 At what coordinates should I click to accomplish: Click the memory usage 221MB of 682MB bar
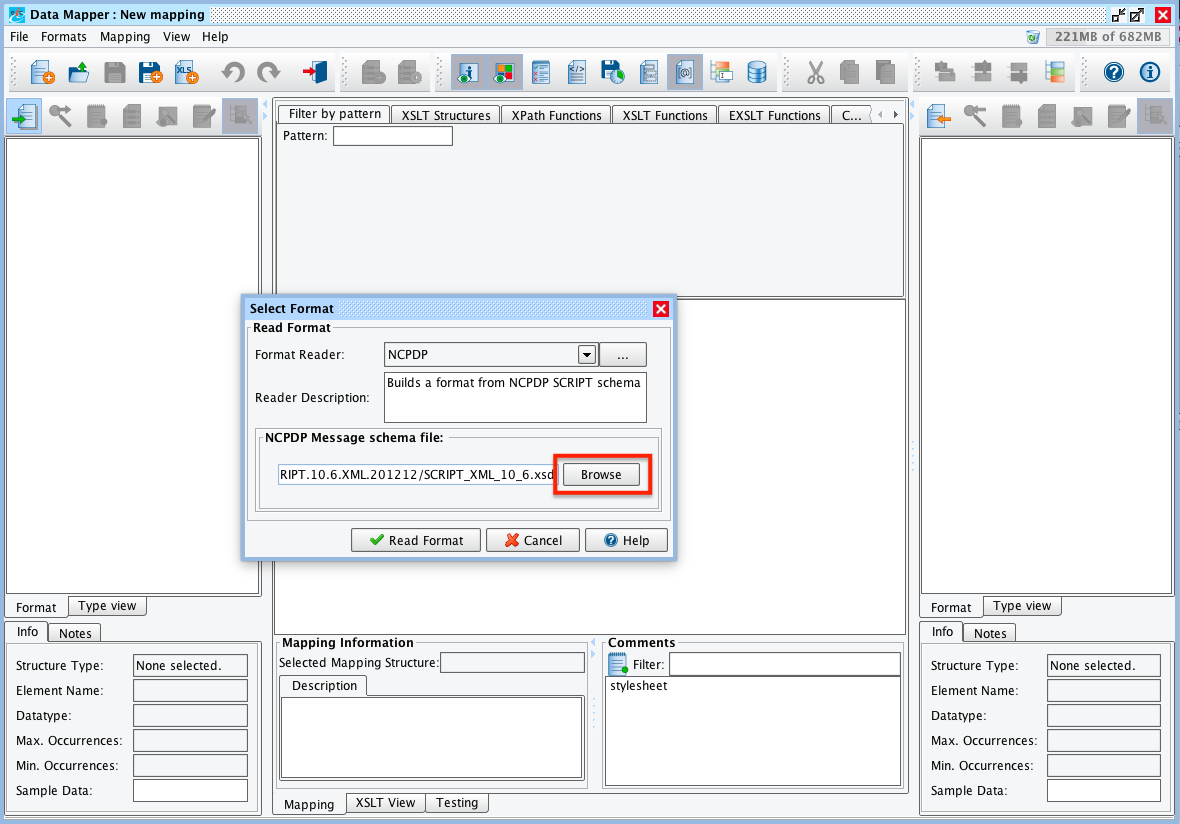[1108, 36]
